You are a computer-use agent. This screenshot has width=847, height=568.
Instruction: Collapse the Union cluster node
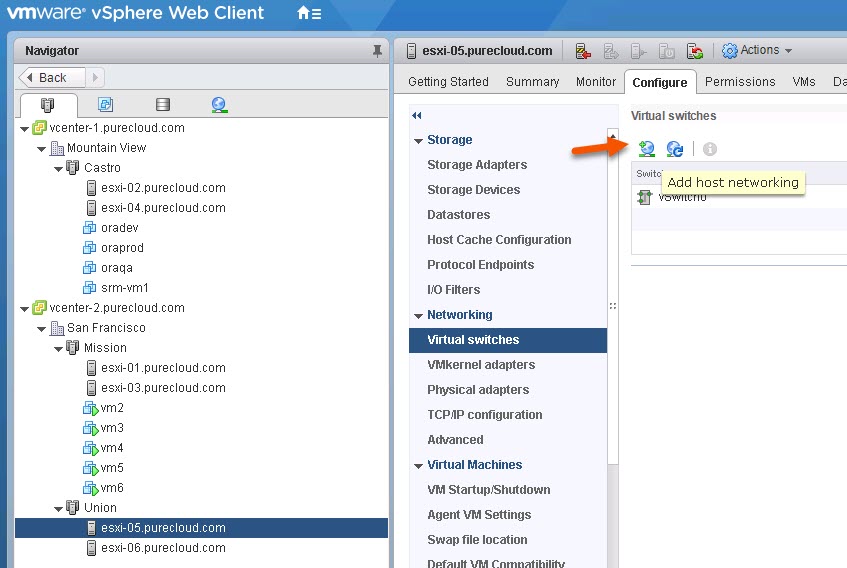(58, 509)
